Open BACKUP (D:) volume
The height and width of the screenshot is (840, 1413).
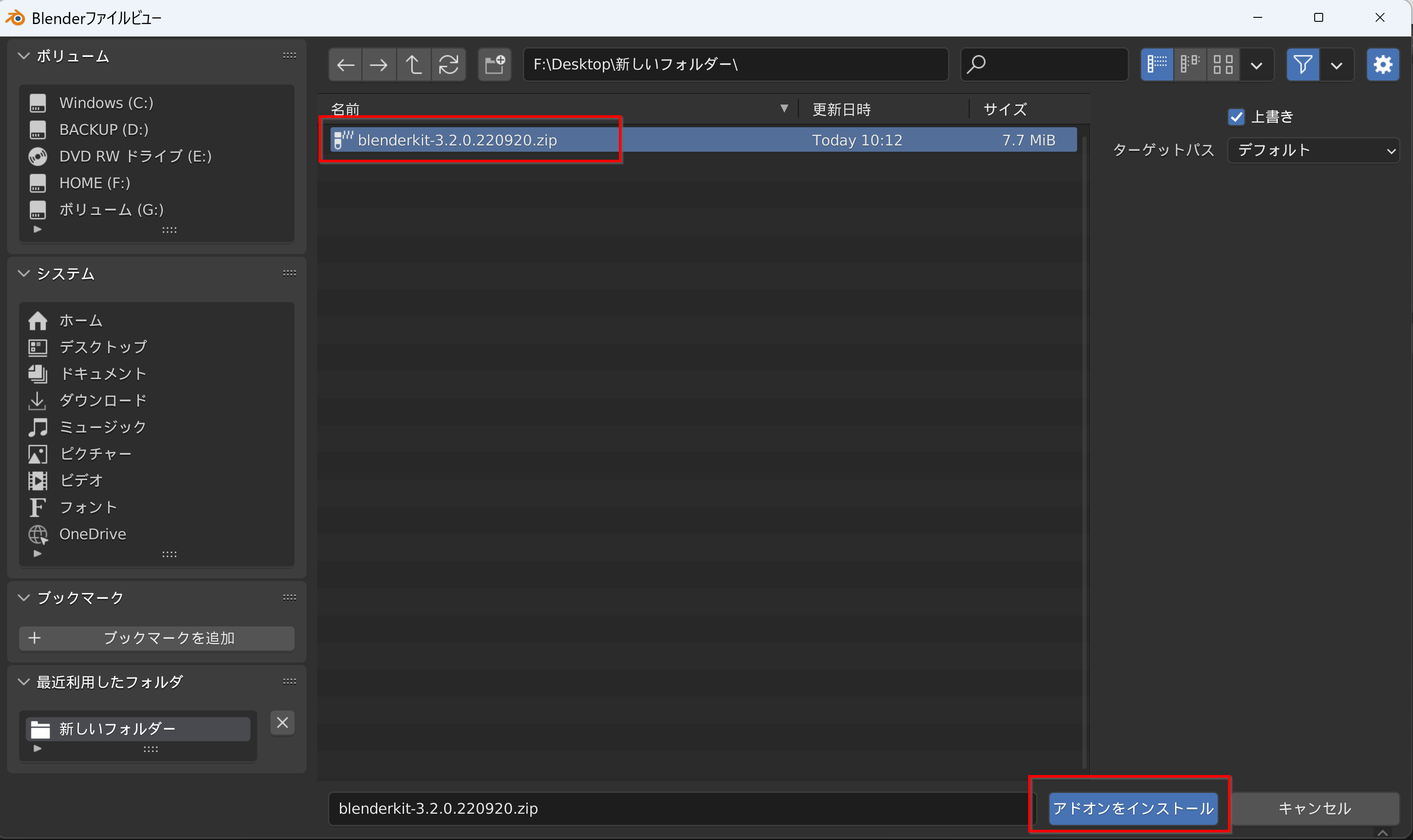tap(157, 129)
